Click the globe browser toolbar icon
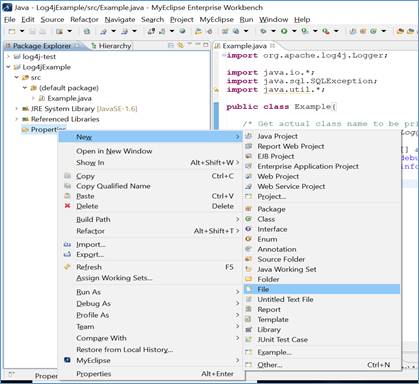Image resolution: width=419 pixels, height=384 pixels. click(183, 31)
